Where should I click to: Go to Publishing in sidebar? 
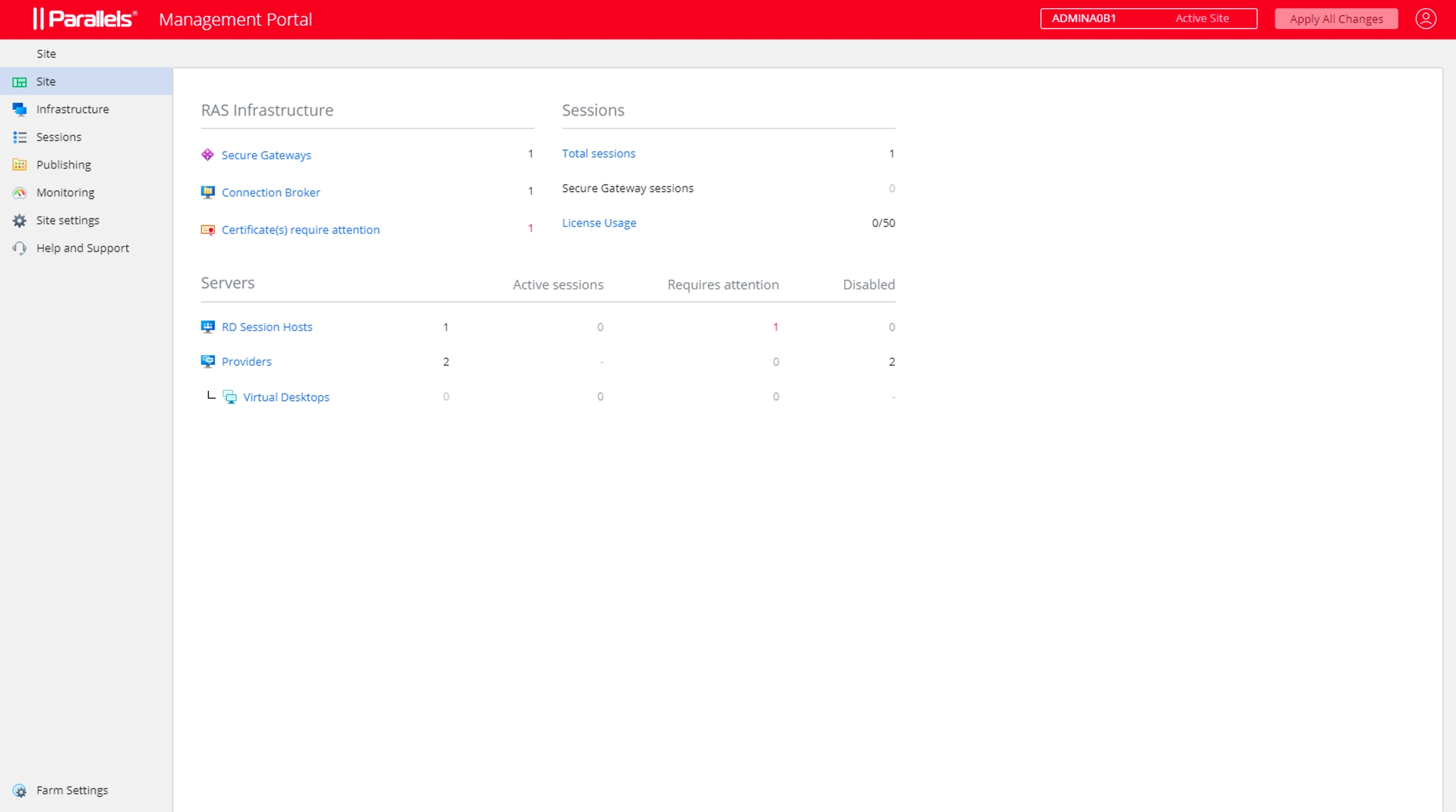pos(63,165)
